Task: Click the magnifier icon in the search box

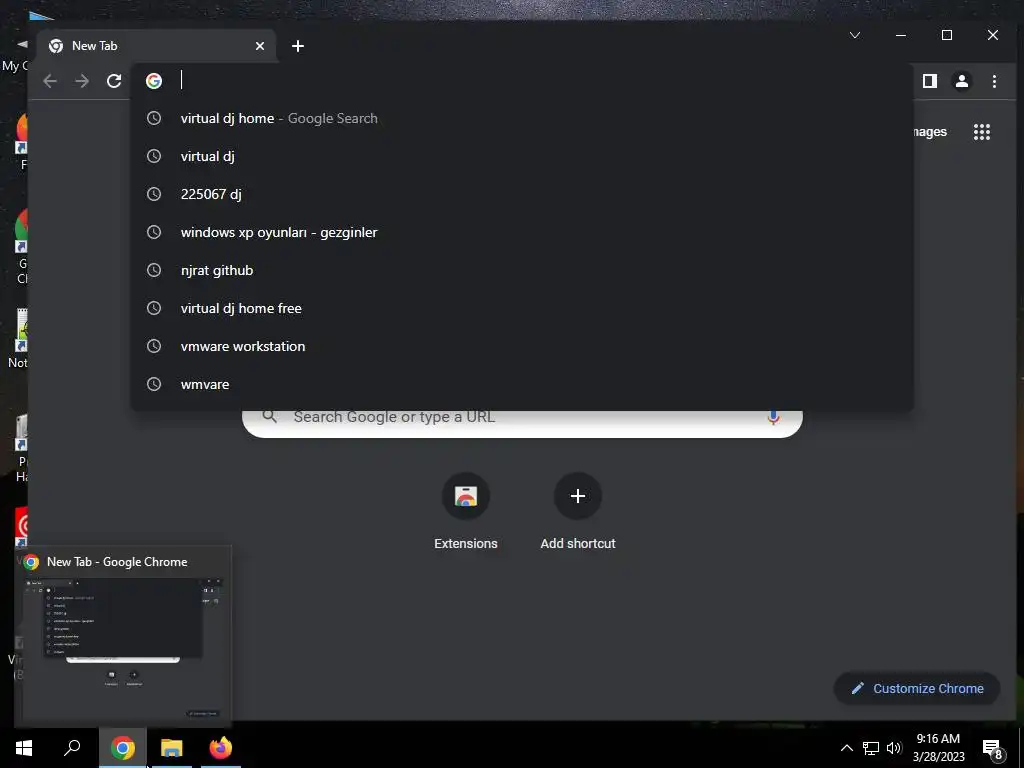Action: point(270,417)
